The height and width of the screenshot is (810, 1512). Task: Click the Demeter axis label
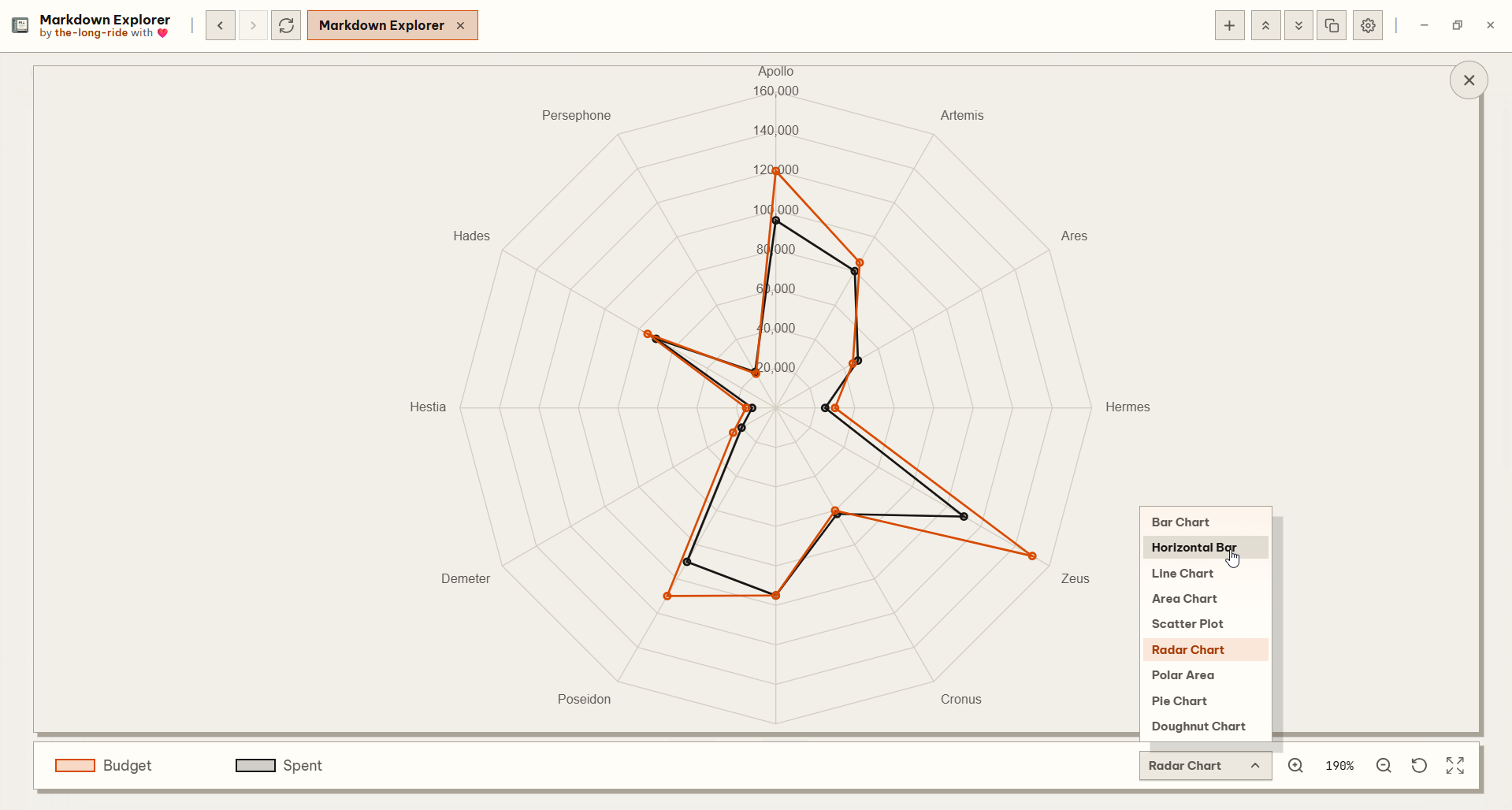click(466, 578)
